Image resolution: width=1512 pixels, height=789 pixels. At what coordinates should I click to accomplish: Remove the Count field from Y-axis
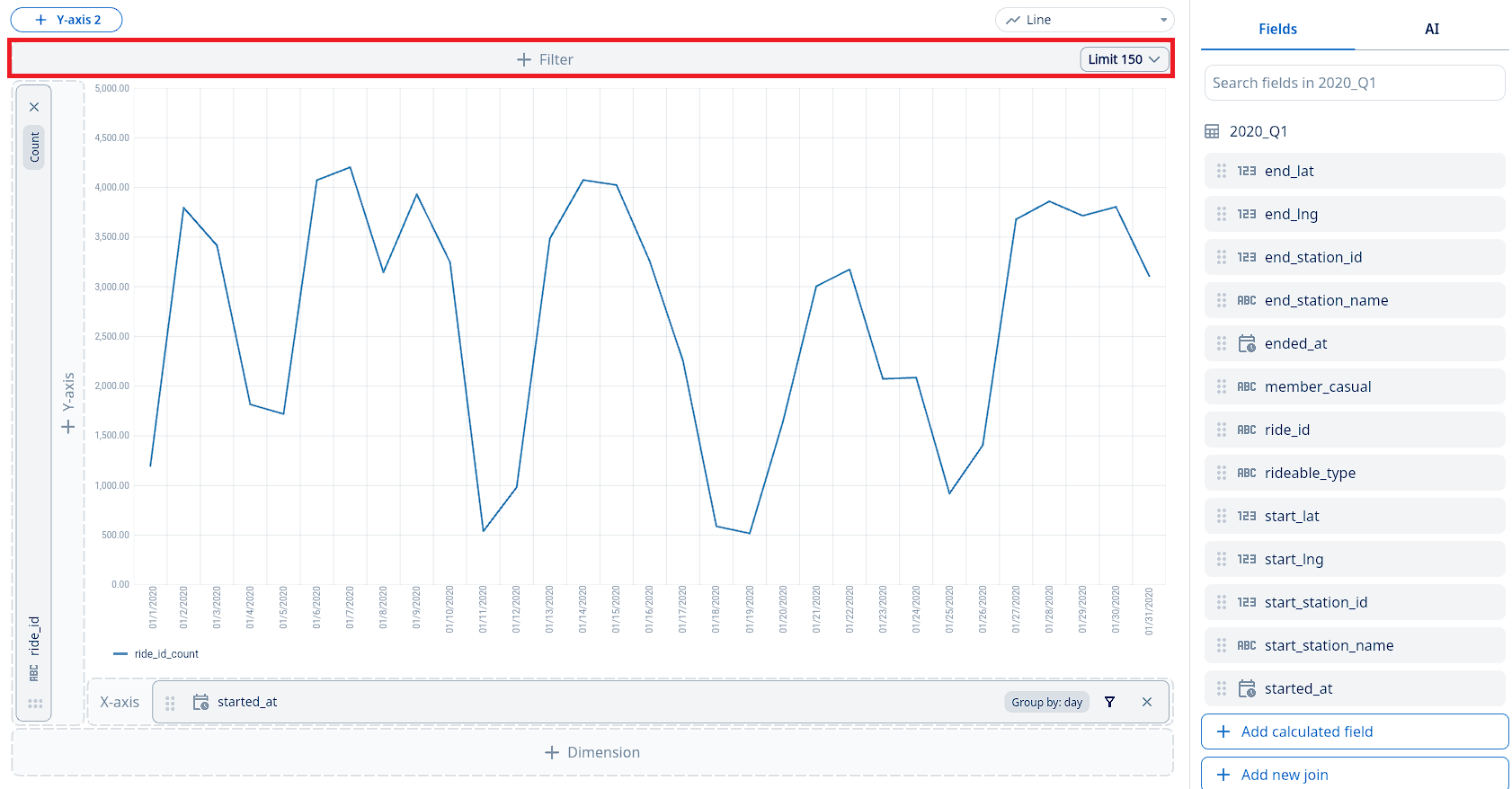pyautogui.click(x=34, y=107)
